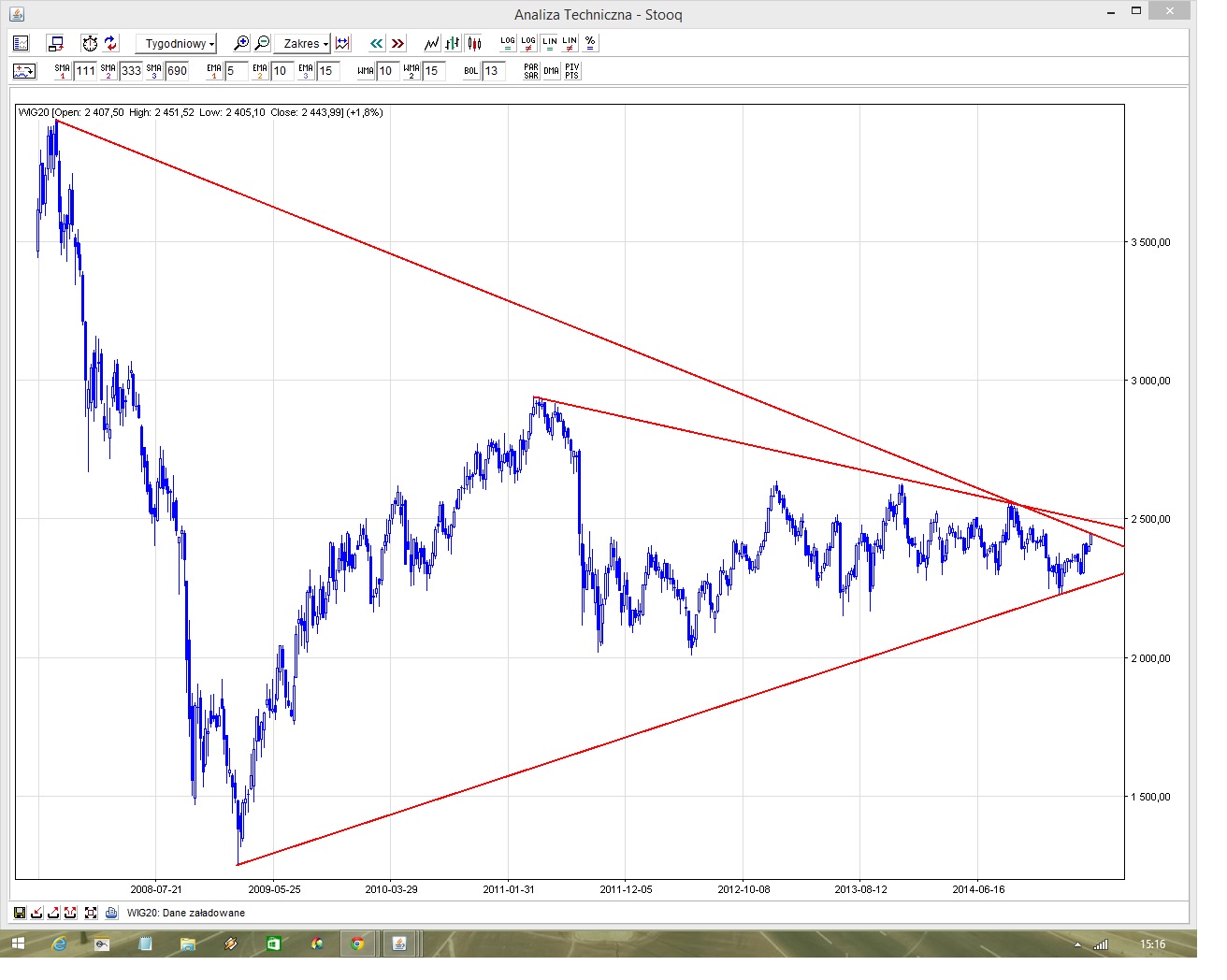The image size is (1227, 980).
Task: Click the 2014-06-16 date axis label
Action: coord(978,889)
